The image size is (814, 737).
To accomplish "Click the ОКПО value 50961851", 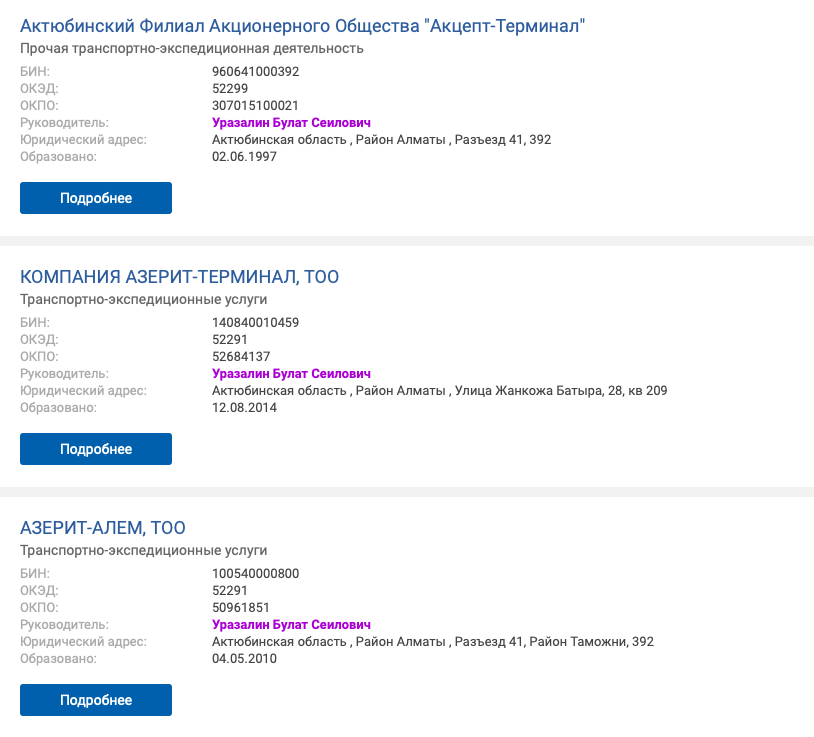I will (x=241, y=608).
